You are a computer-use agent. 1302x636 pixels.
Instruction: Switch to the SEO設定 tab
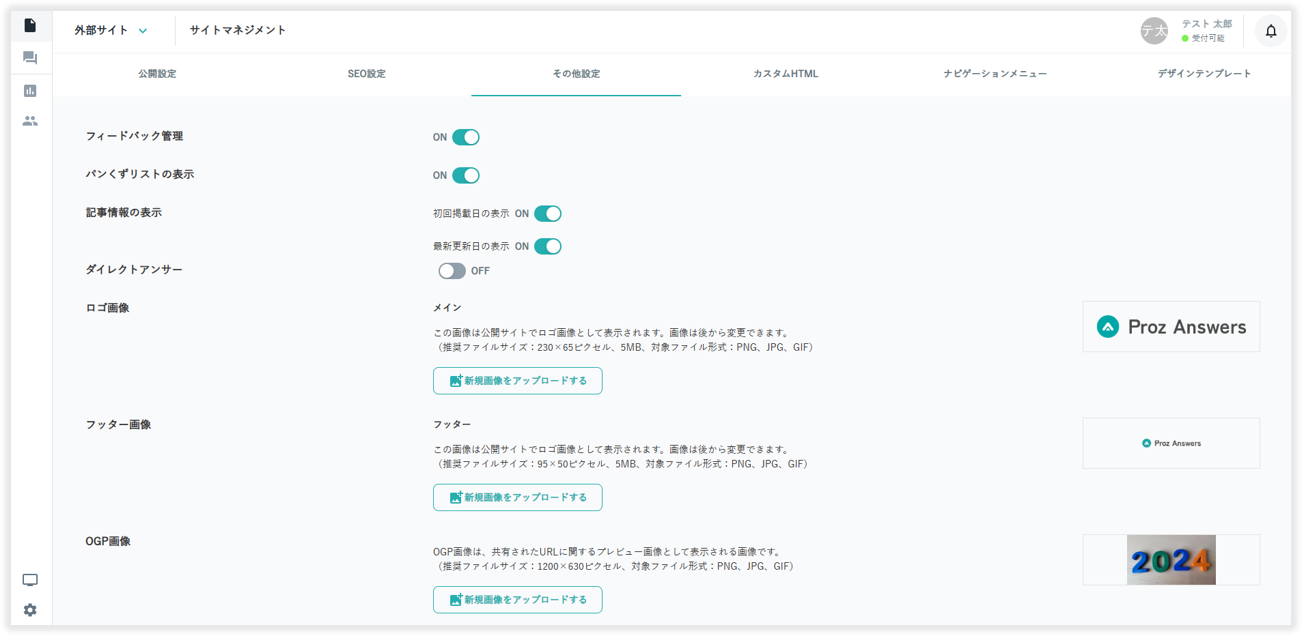click(x=366, y=74)
